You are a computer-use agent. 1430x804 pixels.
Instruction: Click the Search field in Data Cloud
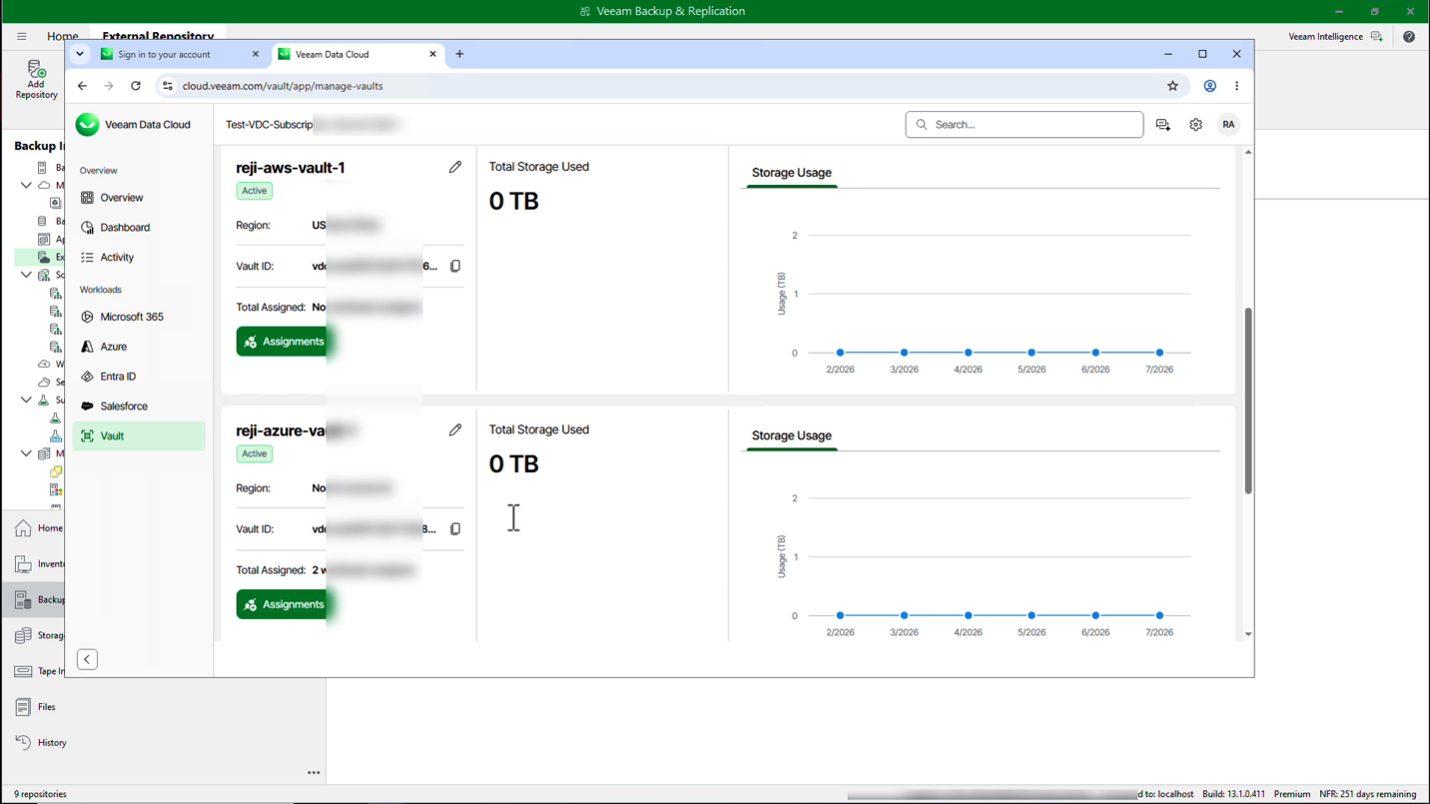point(1024,125)
